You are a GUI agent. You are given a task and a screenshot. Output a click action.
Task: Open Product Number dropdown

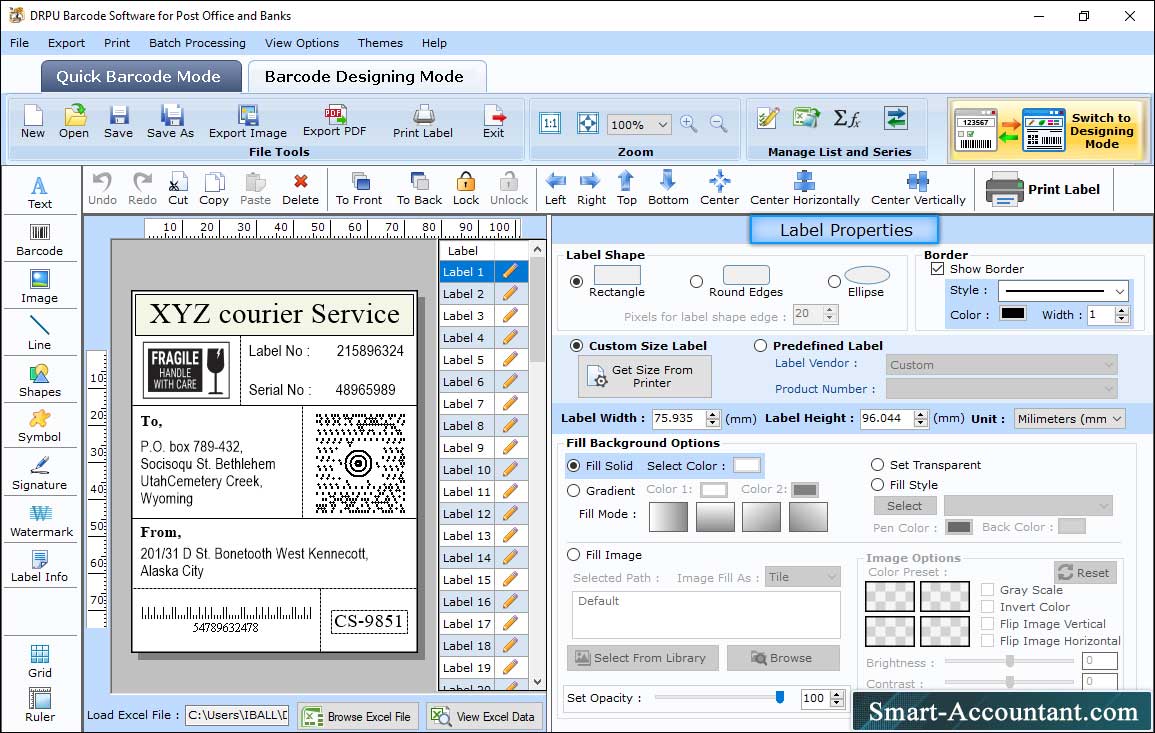[x=1002, y=388]
